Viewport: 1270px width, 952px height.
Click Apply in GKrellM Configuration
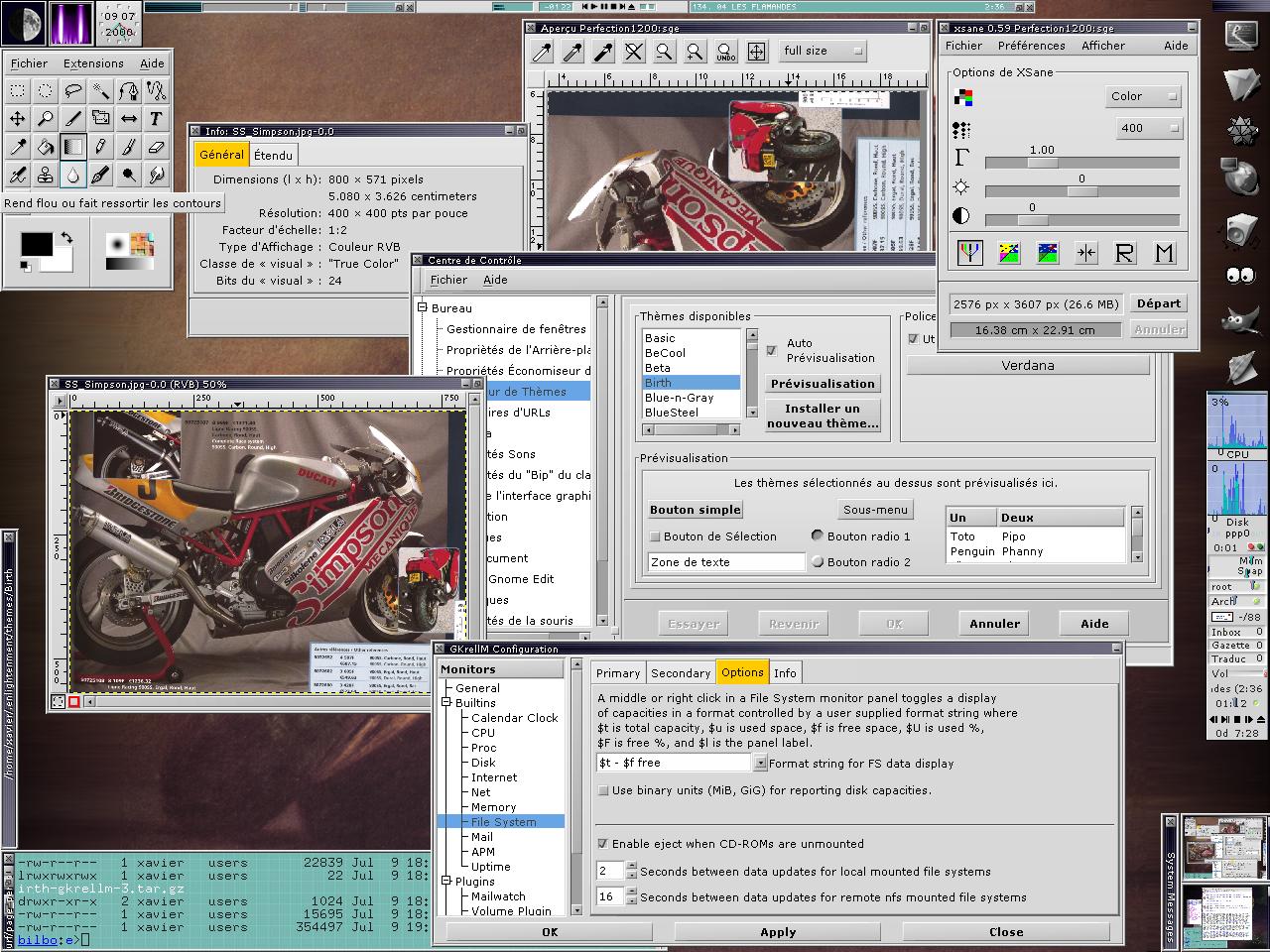pos(778,932)
